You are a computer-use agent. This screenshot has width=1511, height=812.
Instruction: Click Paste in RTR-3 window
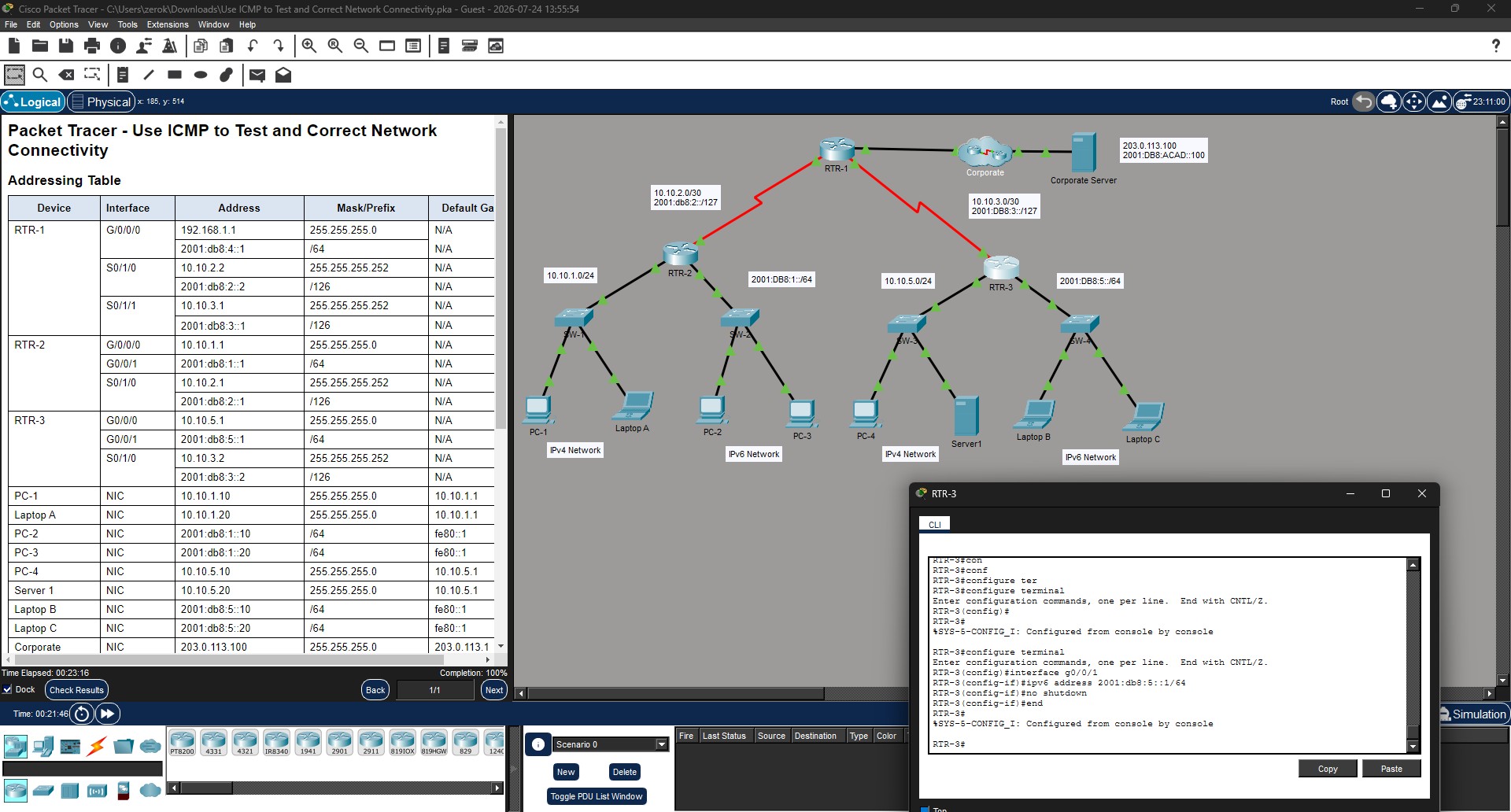coord(1391,769)
